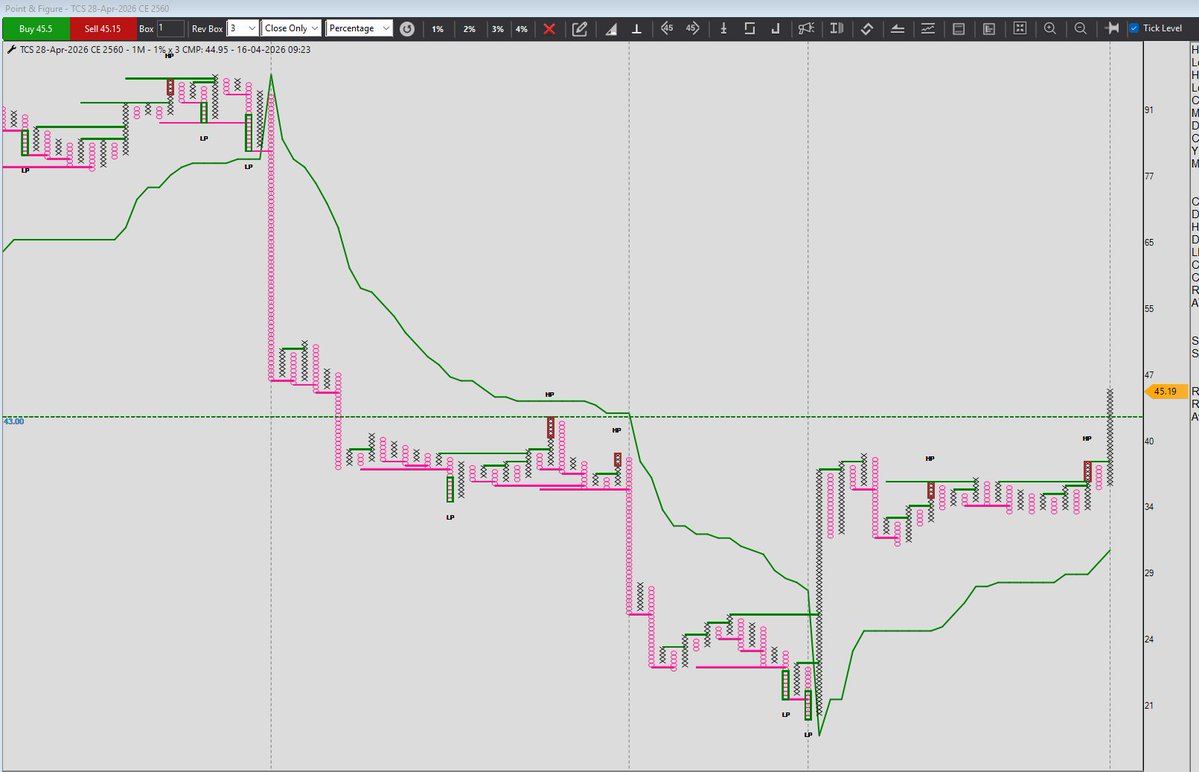Select the 3% box size button
The height and width of the screenshot is (772, 1199).
[x=498, y=28]
